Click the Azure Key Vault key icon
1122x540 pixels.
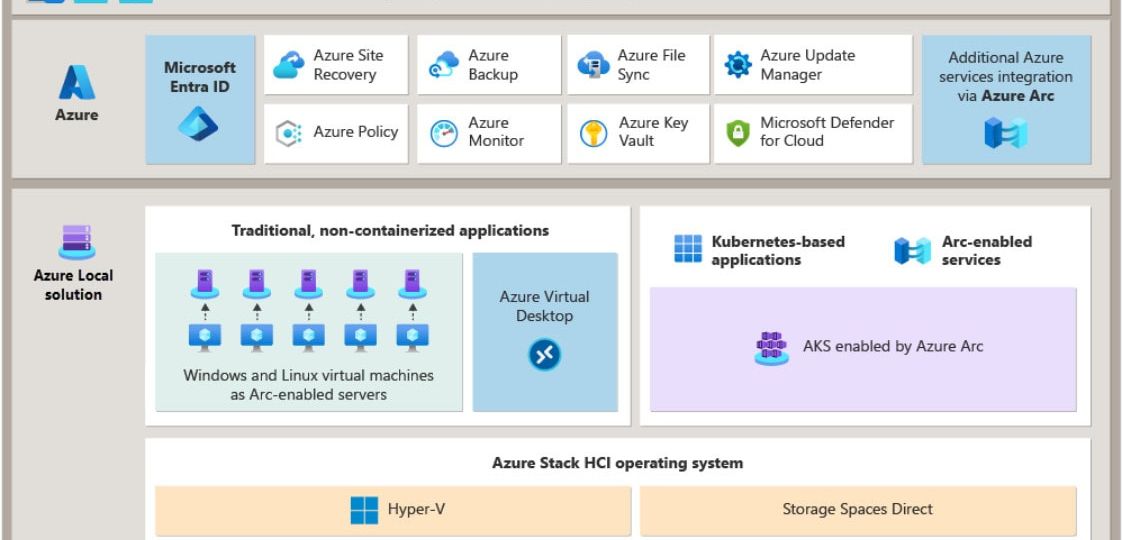coord(595,133)
